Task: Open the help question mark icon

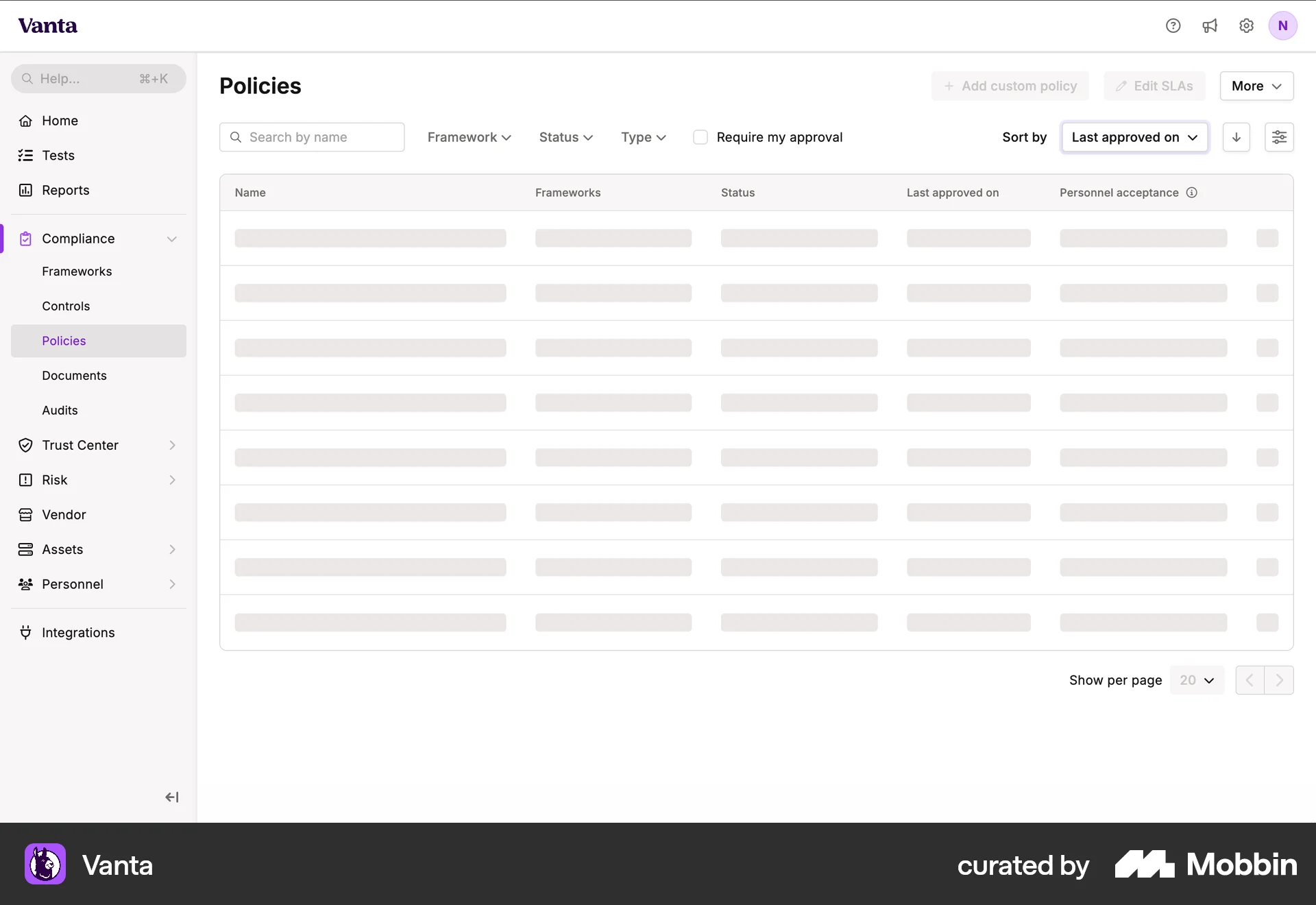Action: [x=1173, y=25]
